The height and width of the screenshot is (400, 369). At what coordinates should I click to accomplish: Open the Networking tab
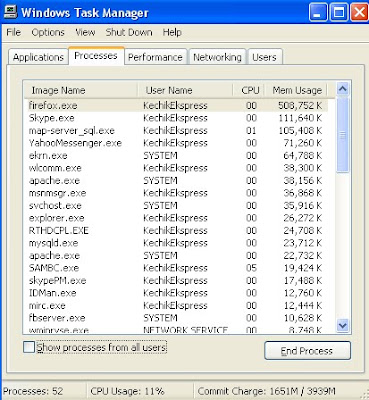pyautogui.click(x=217, y=57)
